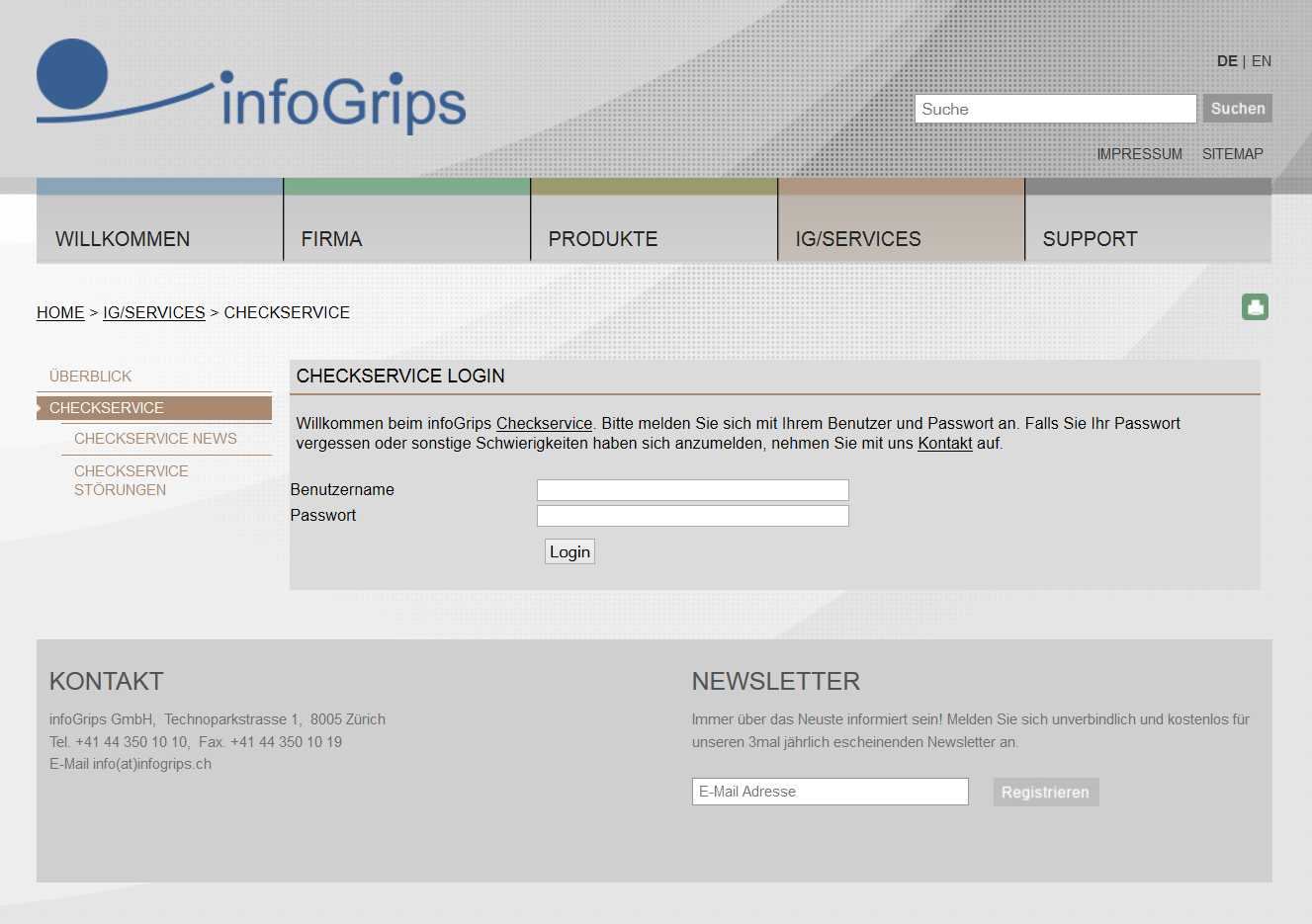Select CHECKSERVICE in the sidebar menu
Viewport: 1312px width, 924px height.
click(154, 408)
